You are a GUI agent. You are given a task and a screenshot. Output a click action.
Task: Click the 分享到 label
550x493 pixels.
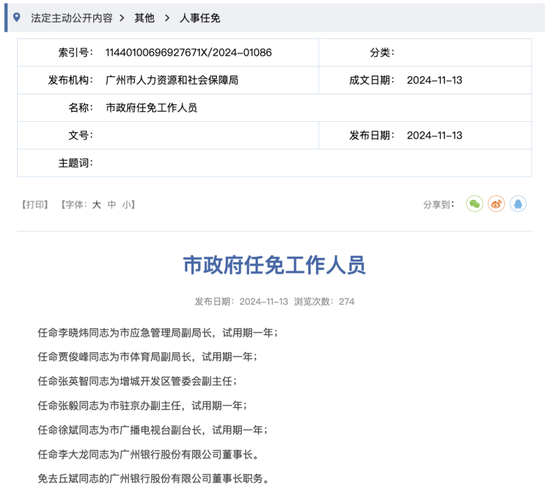click(438, 205)
